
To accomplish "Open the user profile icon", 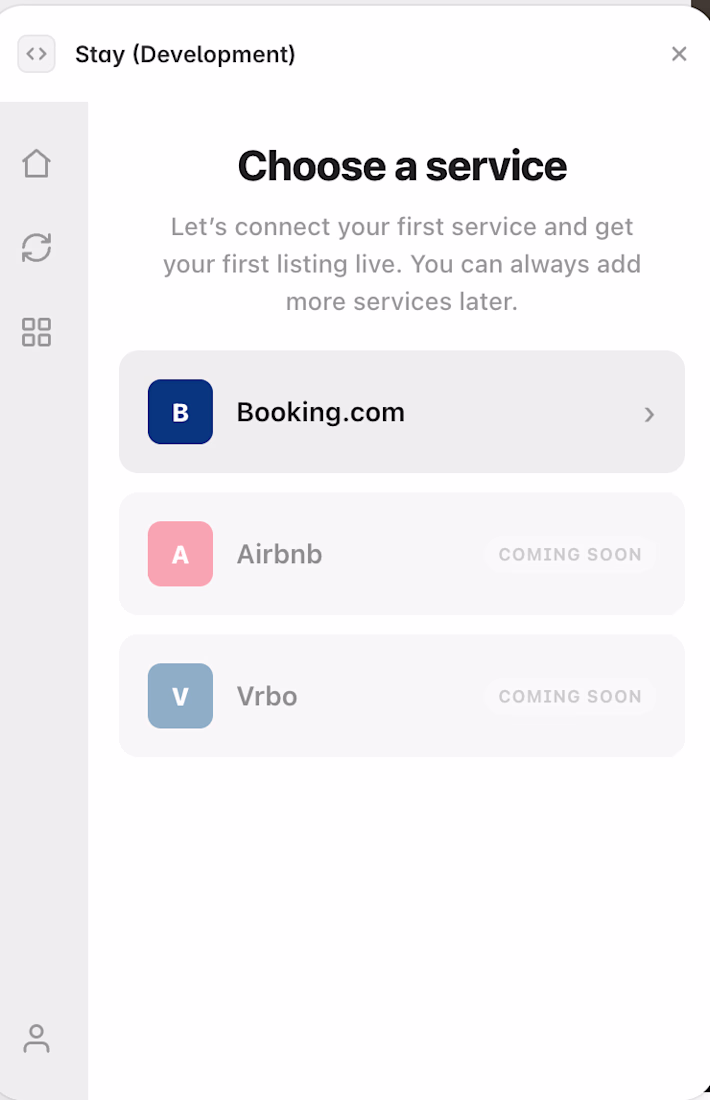I will [x=36, y=1039].
